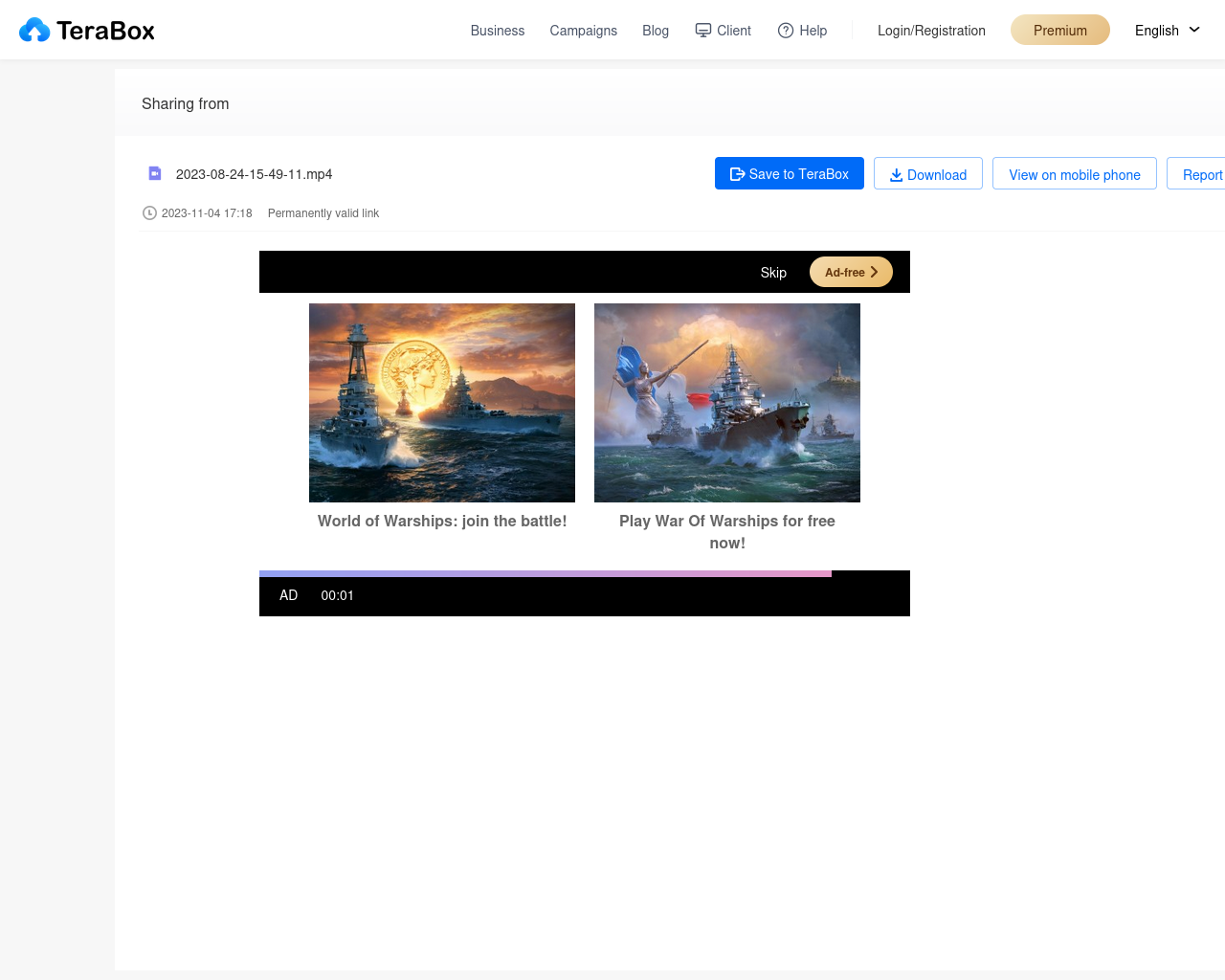
Task: Expand the English language dropdown
Action: (1167, 31)
